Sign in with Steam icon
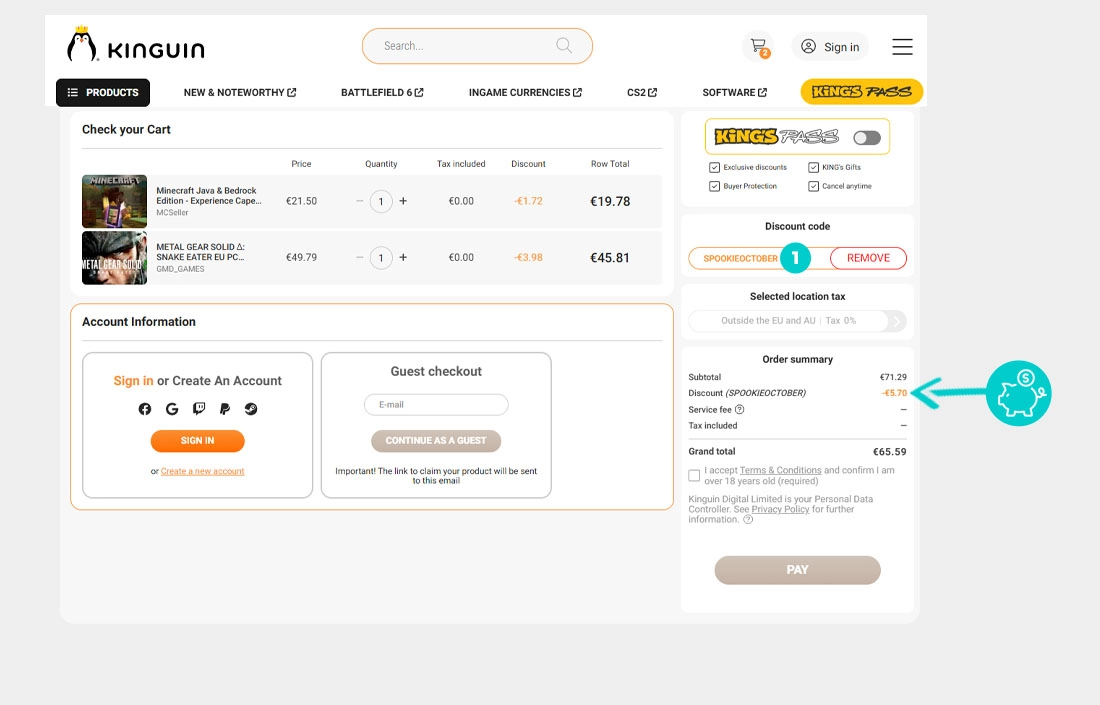This screenshot has height=705, width=1100. (x=251, y=409)
